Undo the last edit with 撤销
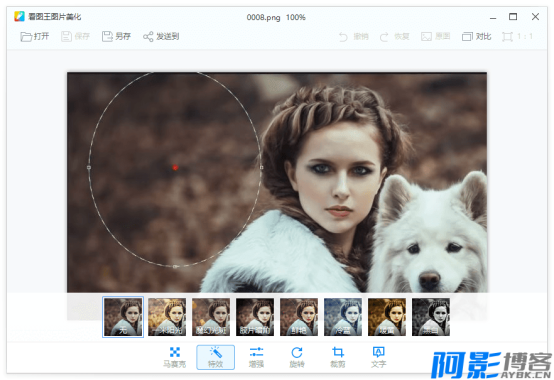The width and height of the screenshot is (554, 380). [x=354, y=36]
